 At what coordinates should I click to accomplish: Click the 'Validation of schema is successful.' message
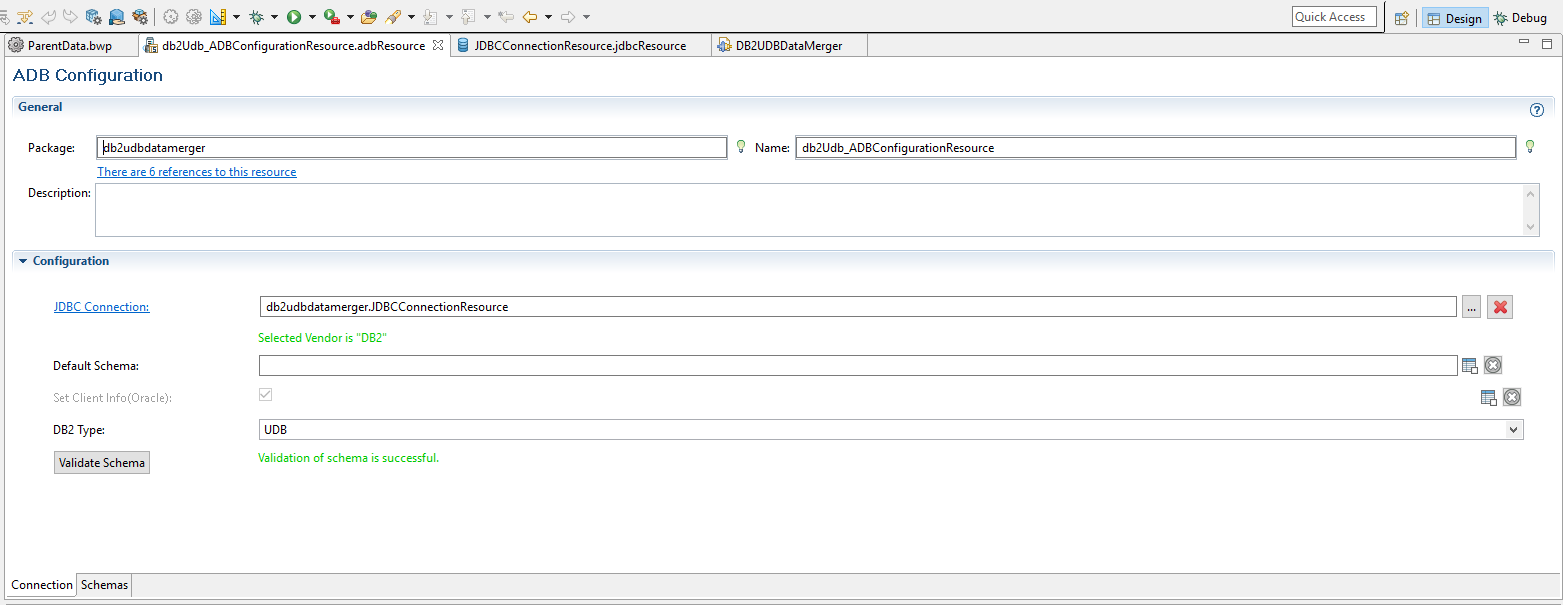point(348,458)
